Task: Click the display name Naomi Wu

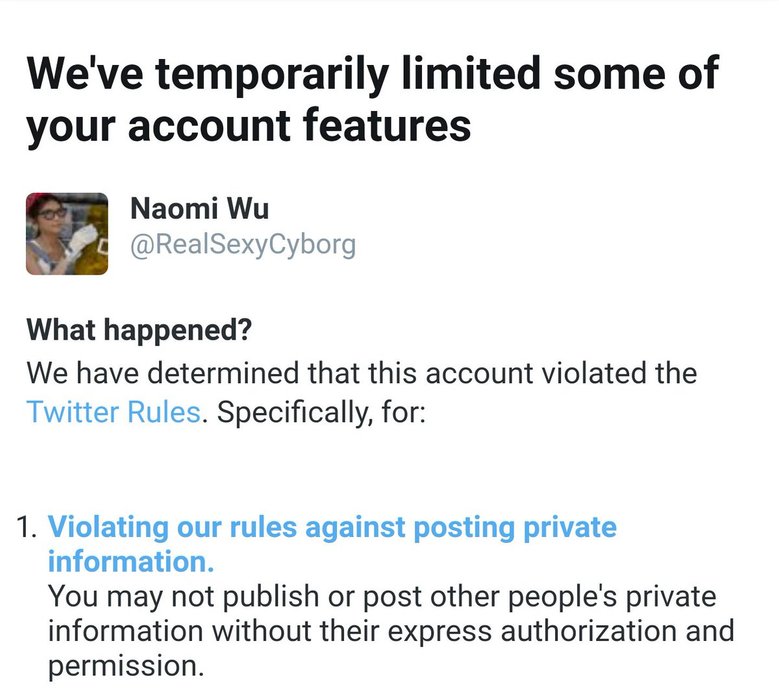Action: point(199,210)
